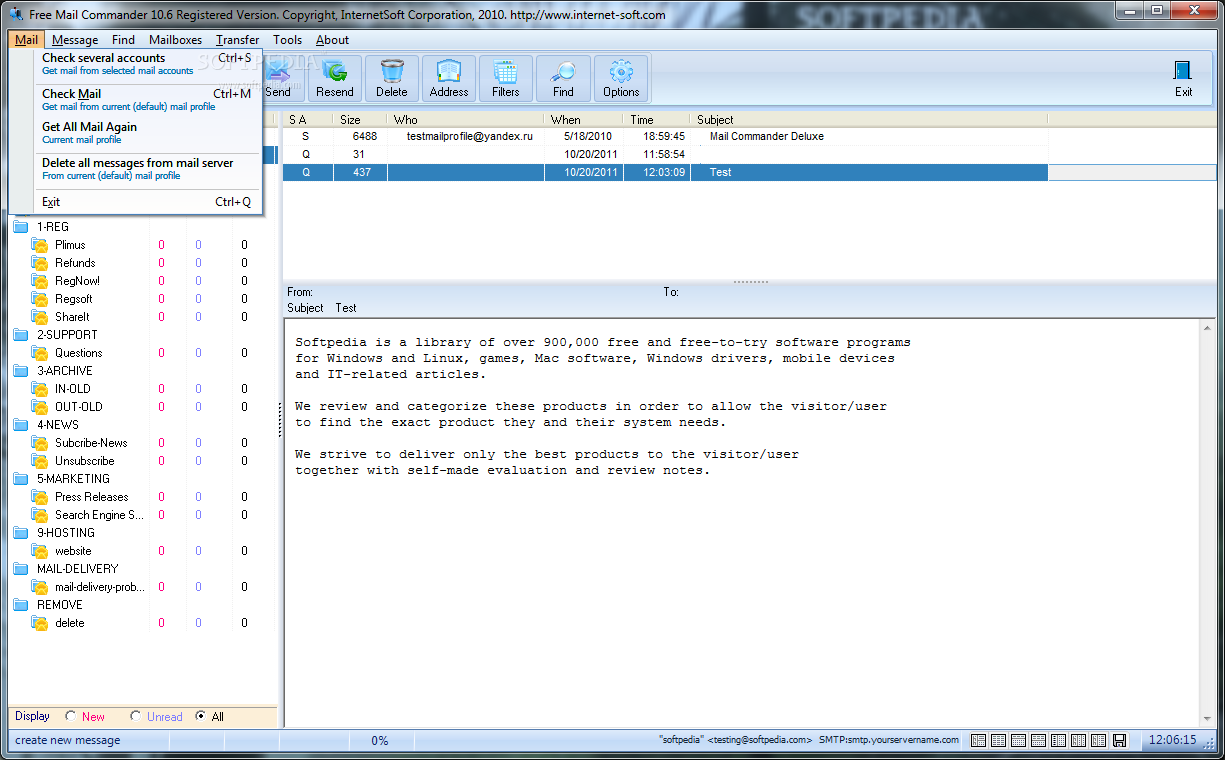The image size is (1225, 760).
Task: Select the Unread display radio button
Action: (136, 716)
